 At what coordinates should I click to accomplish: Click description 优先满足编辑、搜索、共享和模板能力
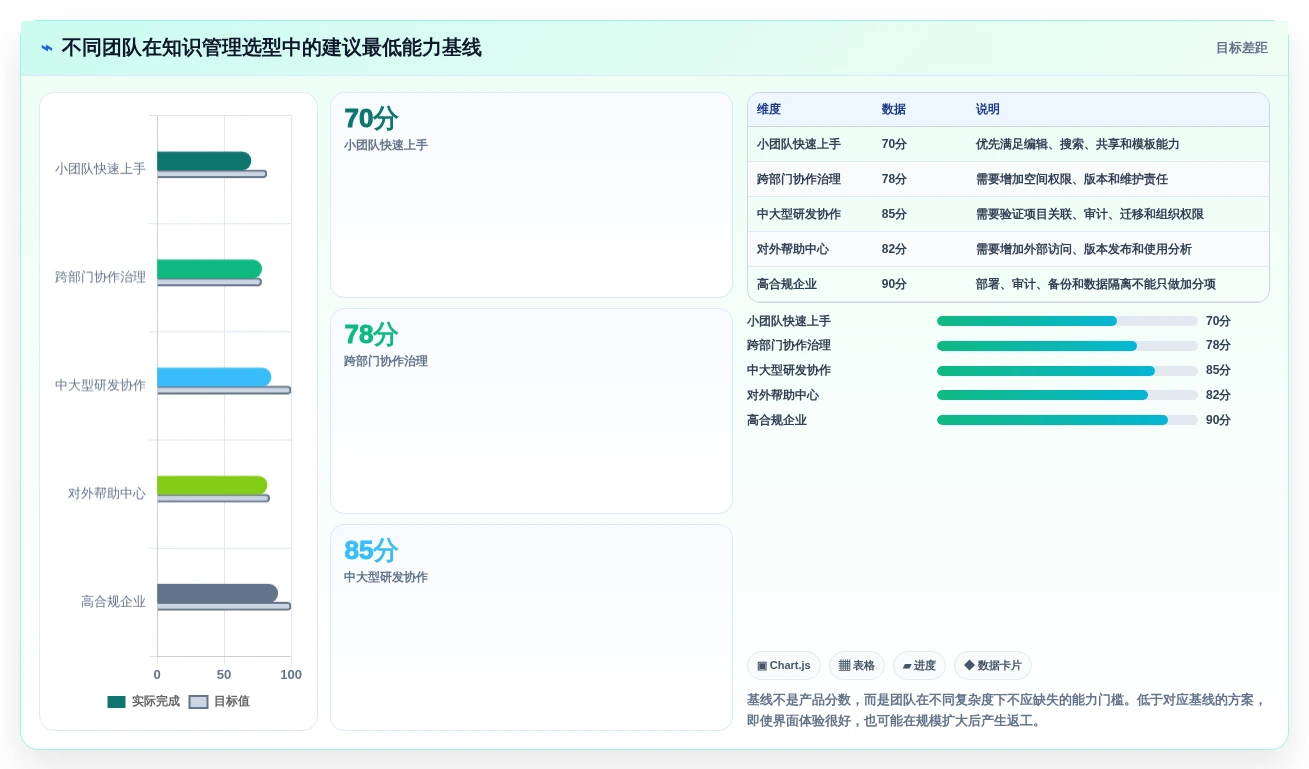(x=1078, y=144)
